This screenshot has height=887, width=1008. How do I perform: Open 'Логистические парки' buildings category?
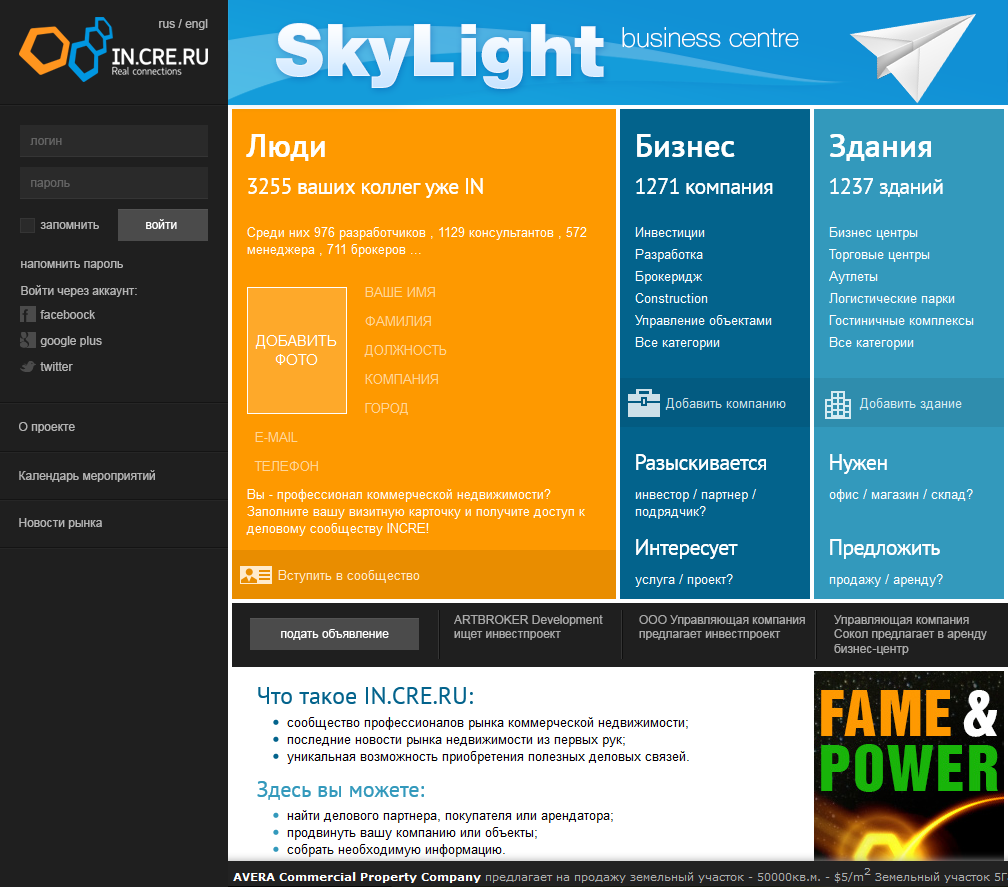click(892, 298)
